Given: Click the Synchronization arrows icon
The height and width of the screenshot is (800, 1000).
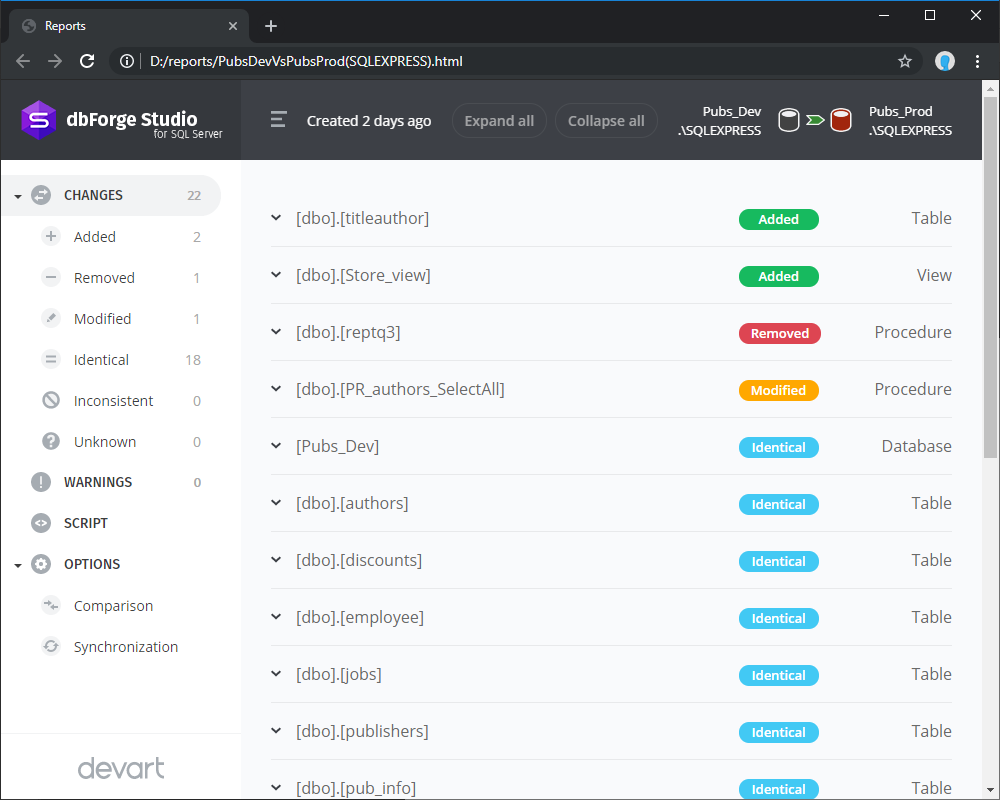Looking at the screenshot, I should click(x=51, y=646).
